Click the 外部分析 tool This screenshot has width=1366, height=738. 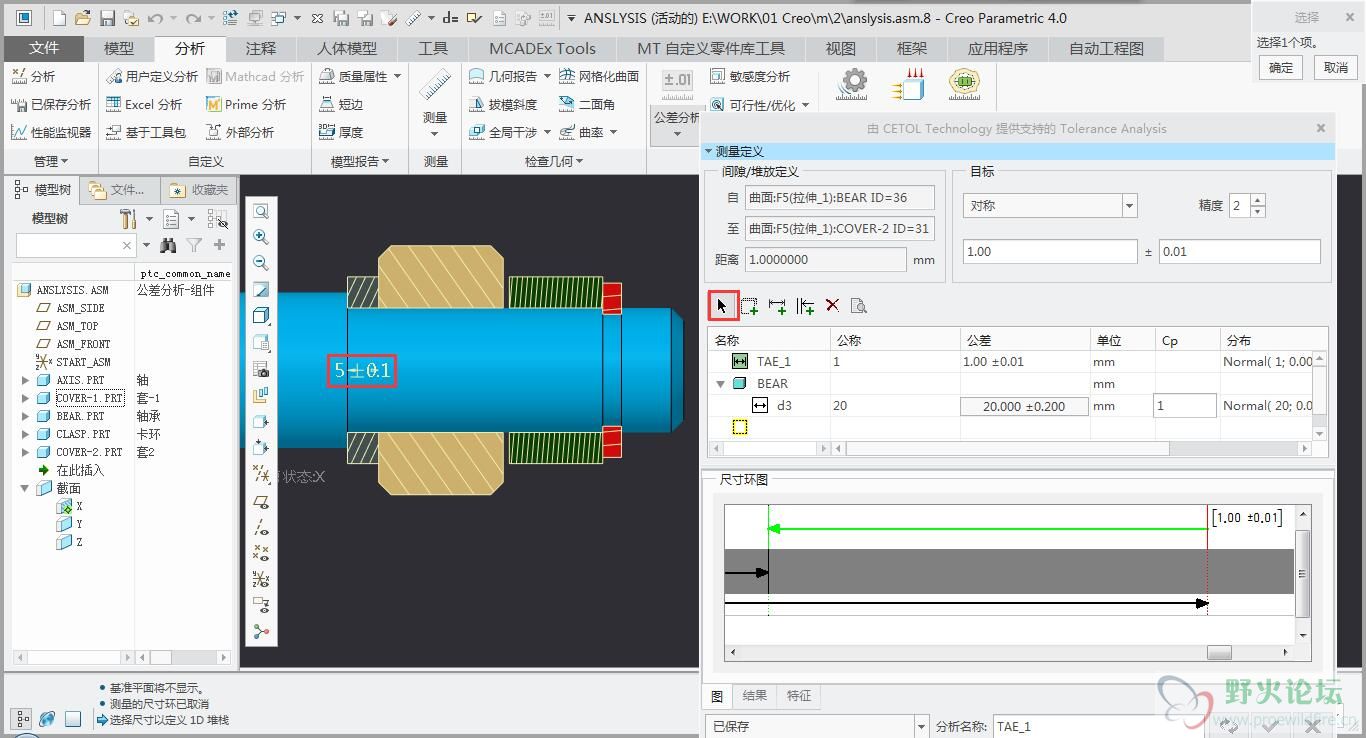coord(240,132)
